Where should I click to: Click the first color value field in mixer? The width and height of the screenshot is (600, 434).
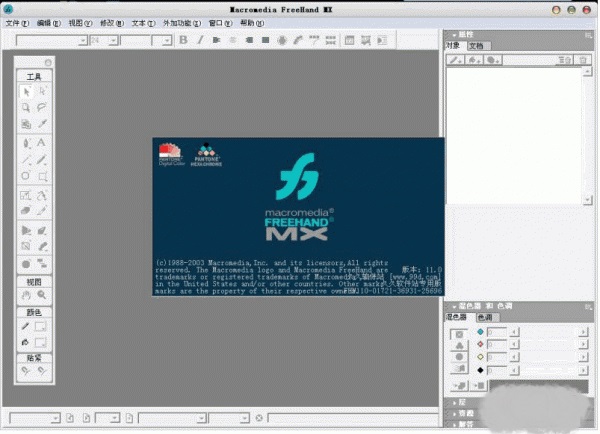coord(498,332)
